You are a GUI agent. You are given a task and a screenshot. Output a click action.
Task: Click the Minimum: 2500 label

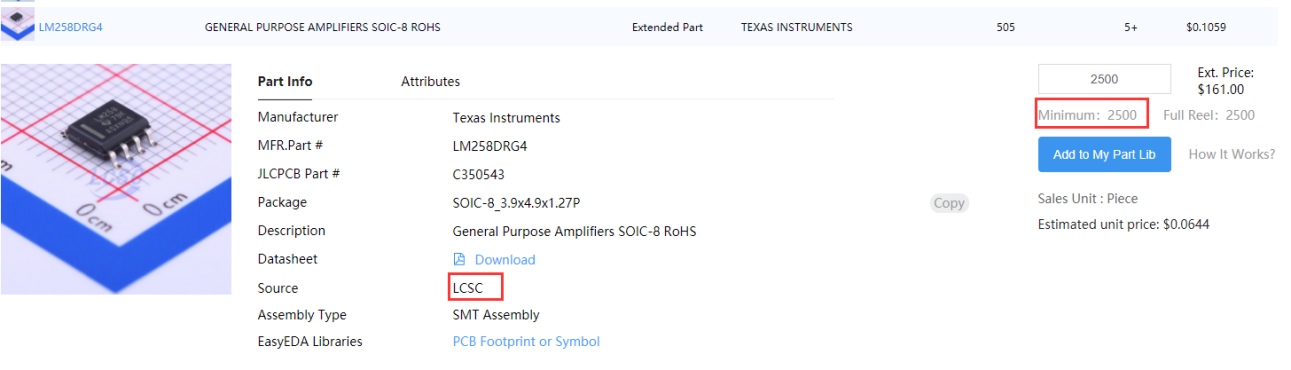point(1088,115)
